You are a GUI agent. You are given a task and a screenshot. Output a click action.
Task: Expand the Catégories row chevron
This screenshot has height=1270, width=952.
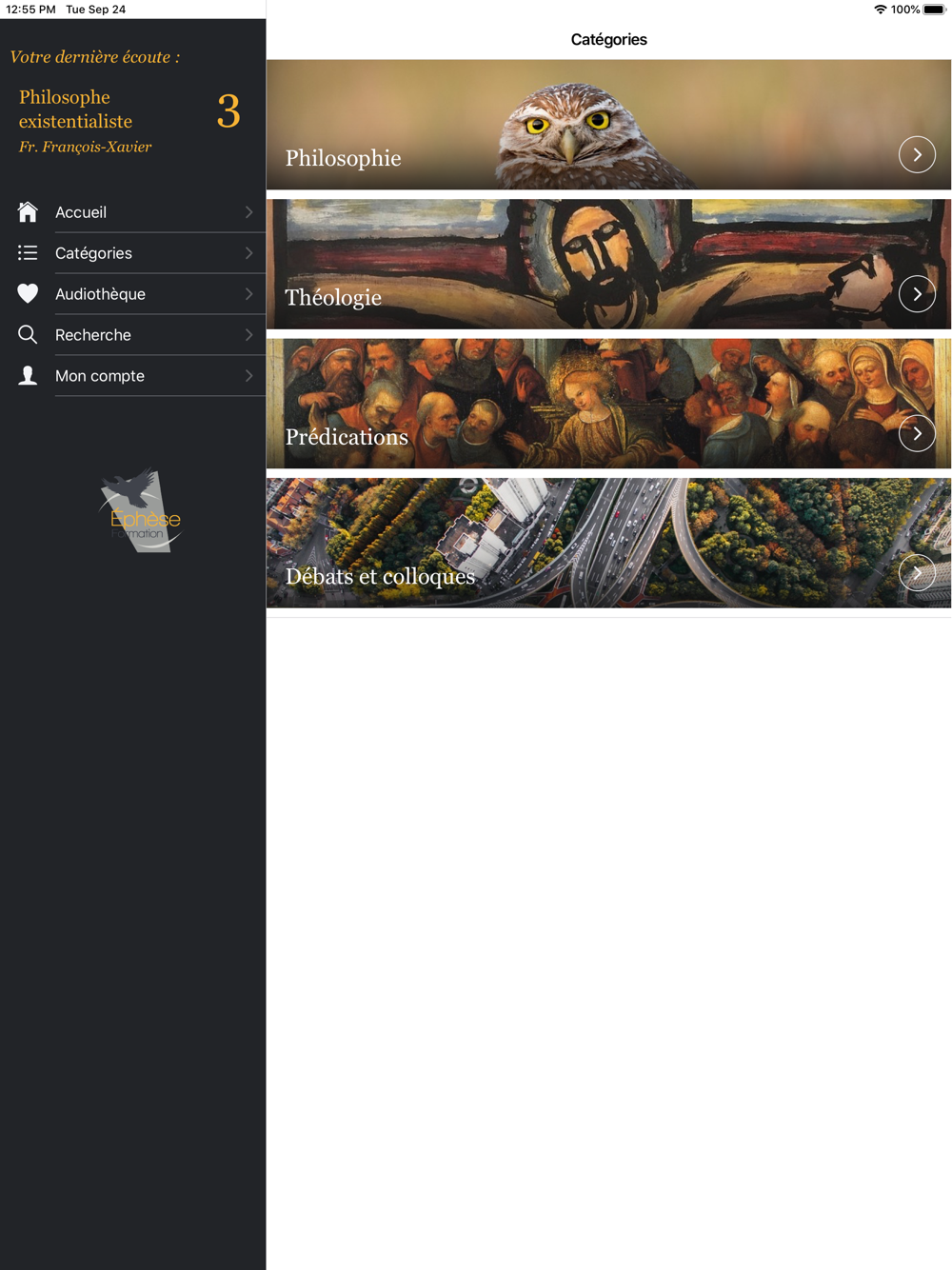pos(248,253)
